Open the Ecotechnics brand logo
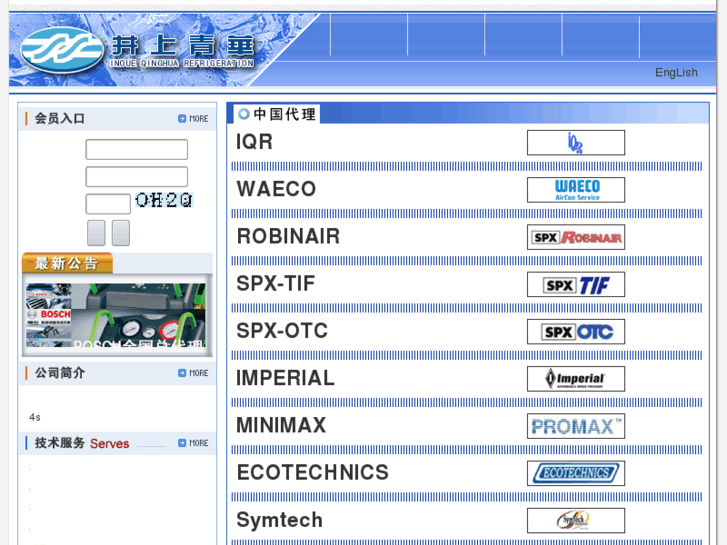The height and width of the screenshot is (545, 727). (576, 473)
